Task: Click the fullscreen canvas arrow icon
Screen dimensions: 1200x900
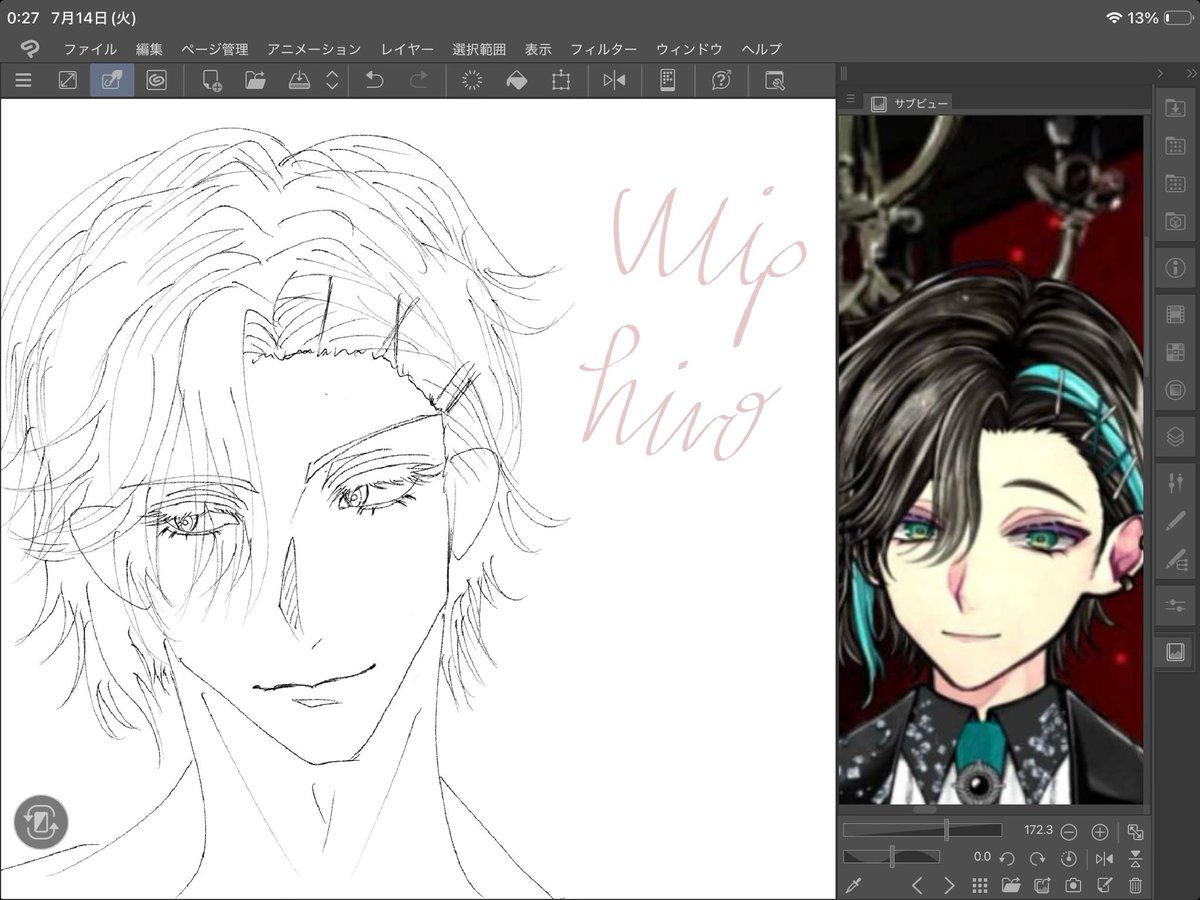Action: pyautogui.click(x=67, y=81)
